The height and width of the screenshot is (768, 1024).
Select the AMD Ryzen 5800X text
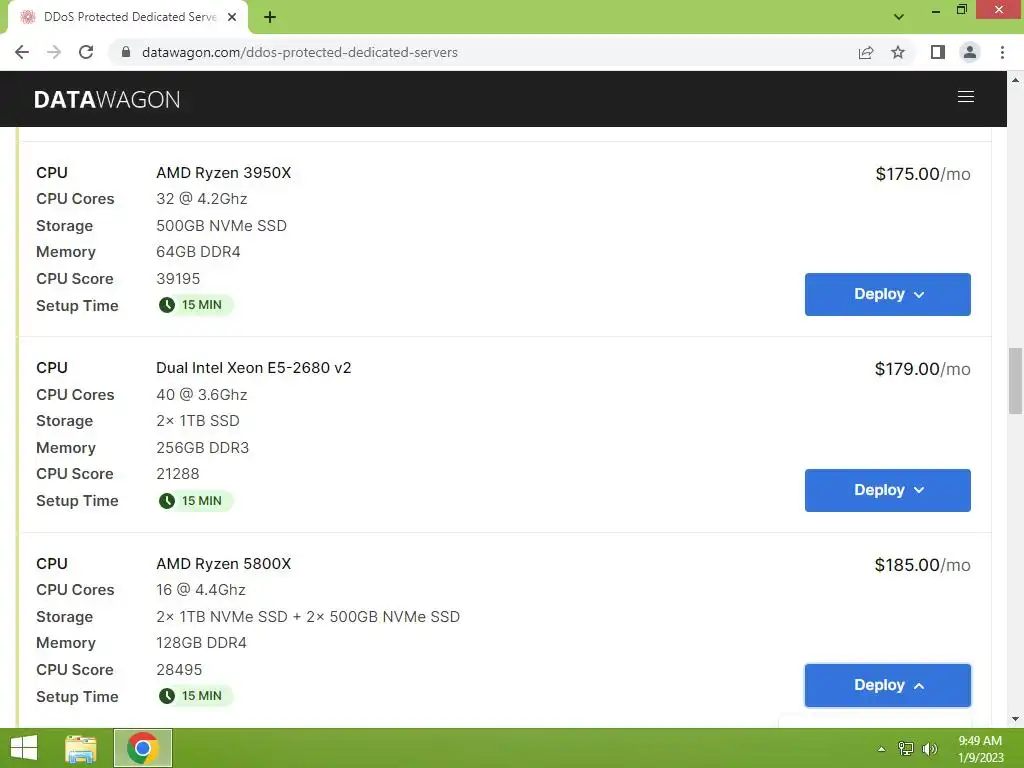223,564
